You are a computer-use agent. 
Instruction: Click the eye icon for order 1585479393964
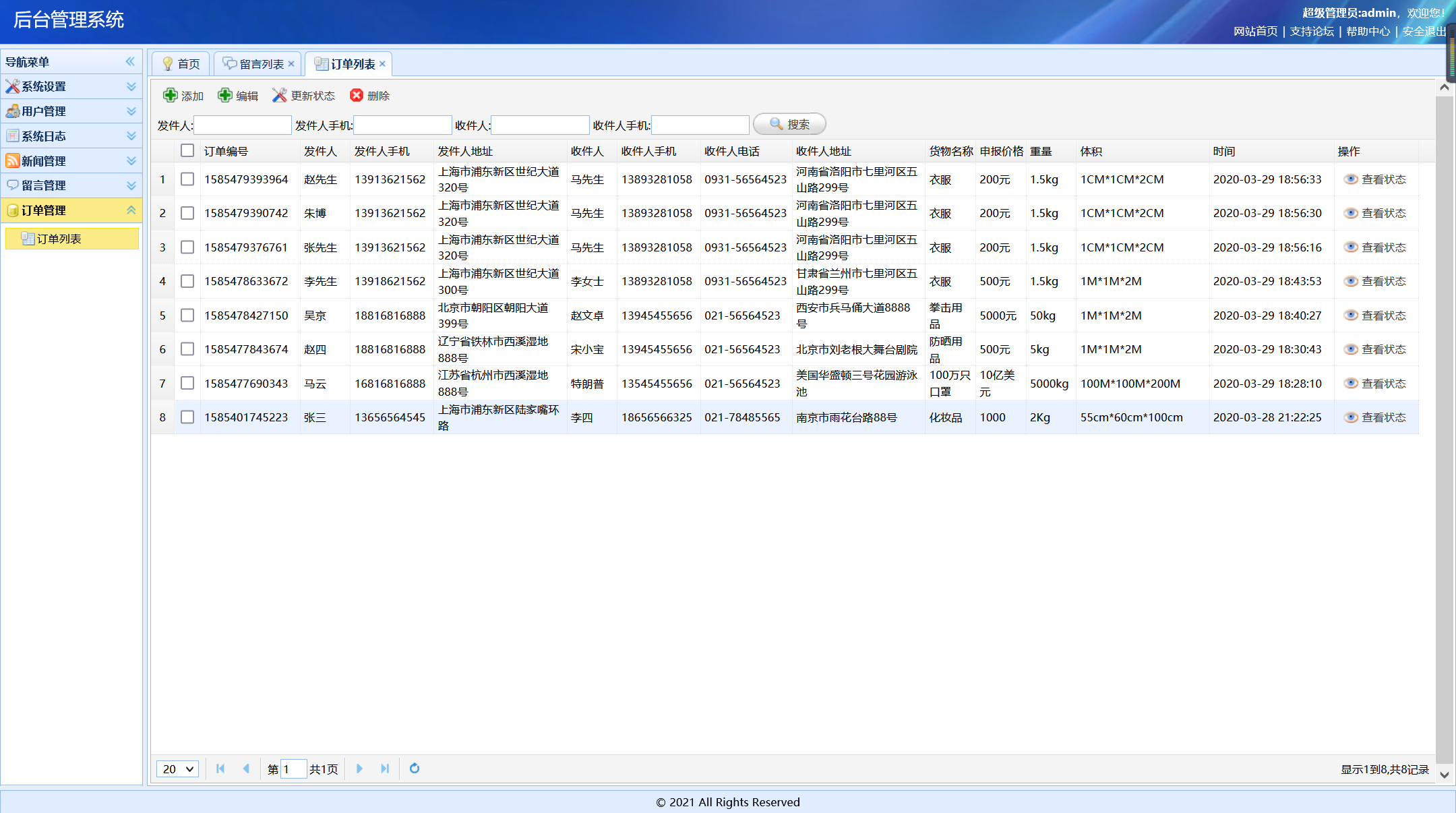pos(1351,179)
